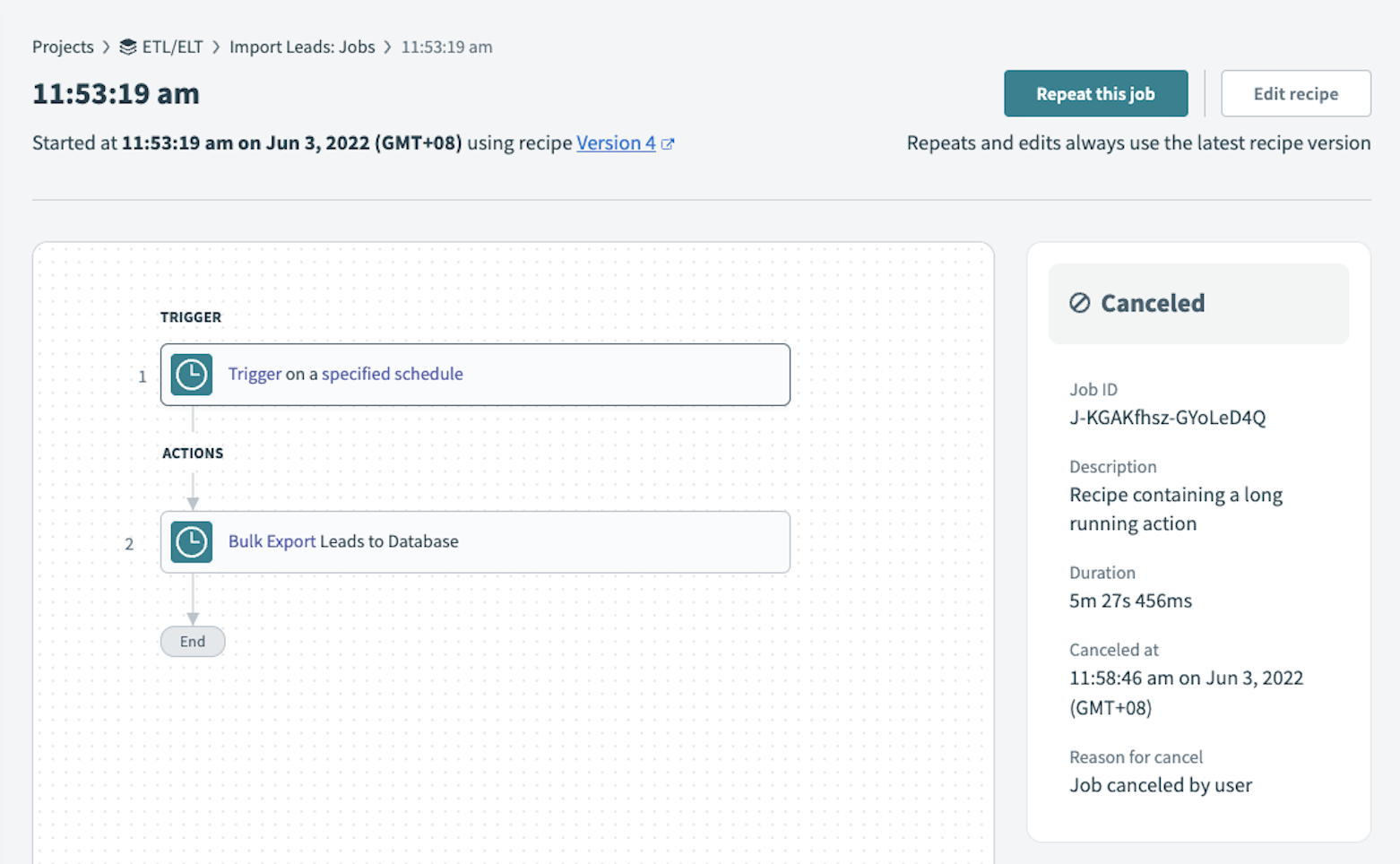Click the ETL/ELT stack icon in breadcrumb
Image resolution: width=1400 pixels, height=864 pixels.
128,47
